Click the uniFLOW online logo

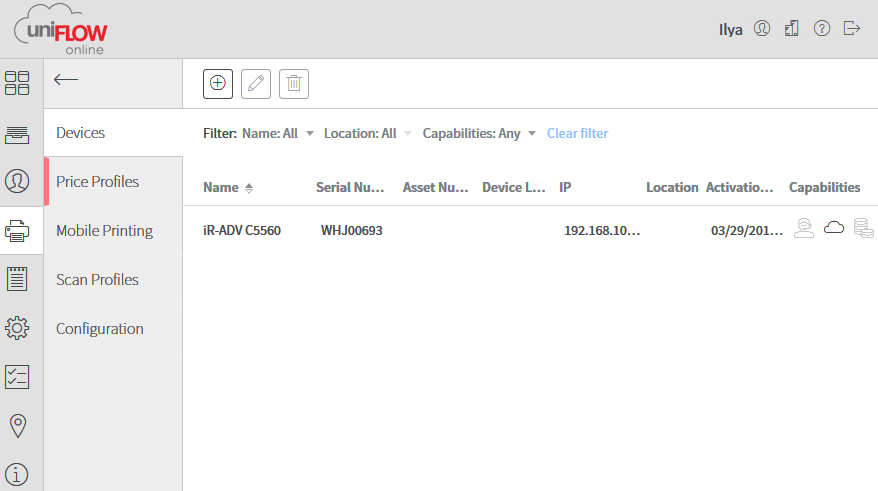coord(61,30)
